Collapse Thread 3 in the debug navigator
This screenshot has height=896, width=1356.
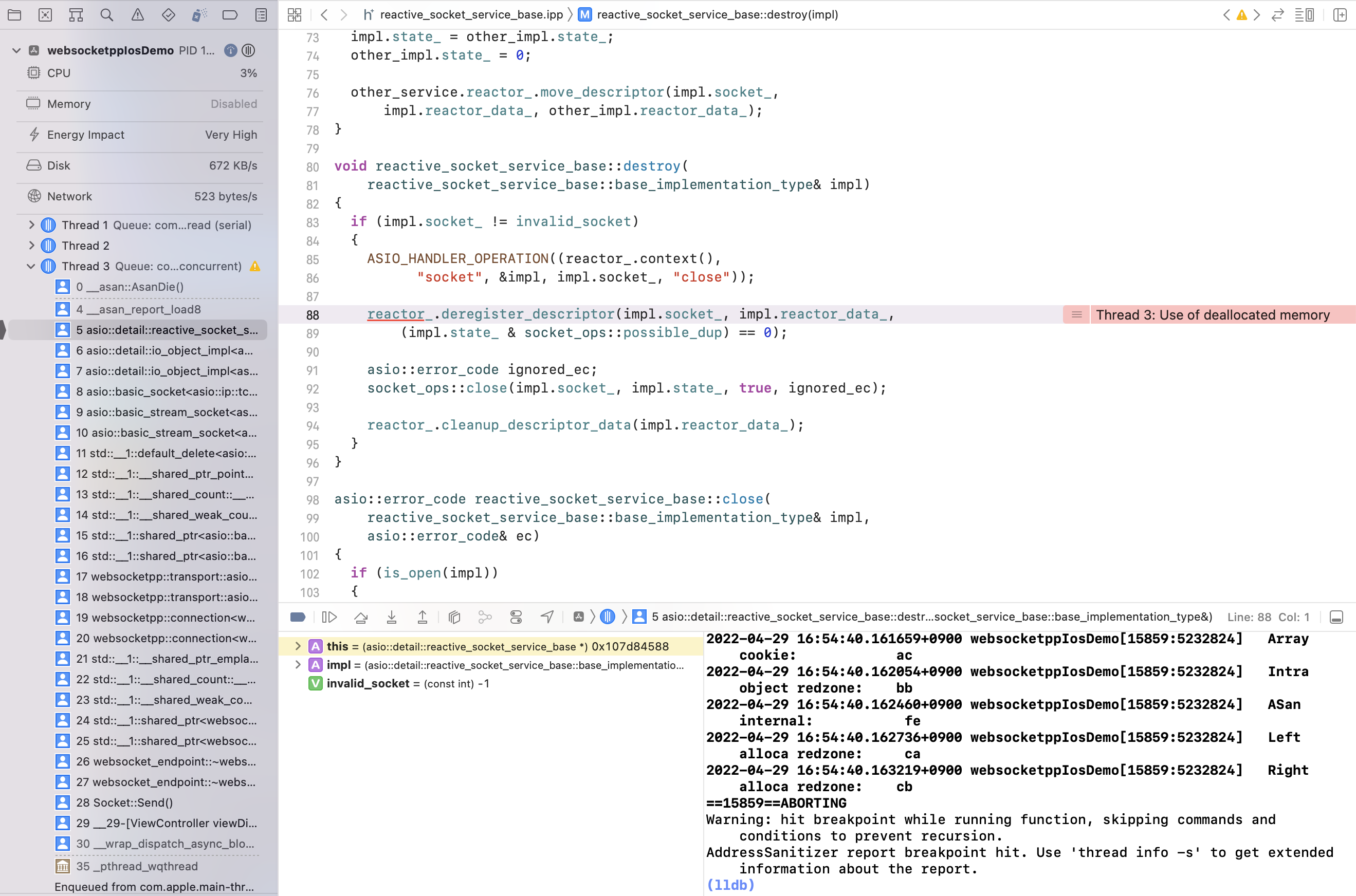(31, 266)
